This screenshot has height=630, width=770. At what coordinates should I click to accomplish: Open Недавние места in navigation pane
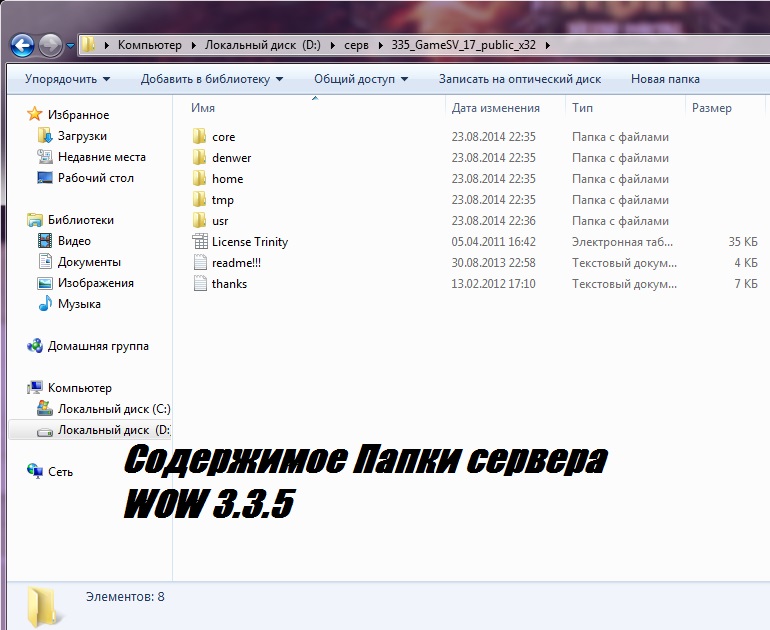click(102, 157)
